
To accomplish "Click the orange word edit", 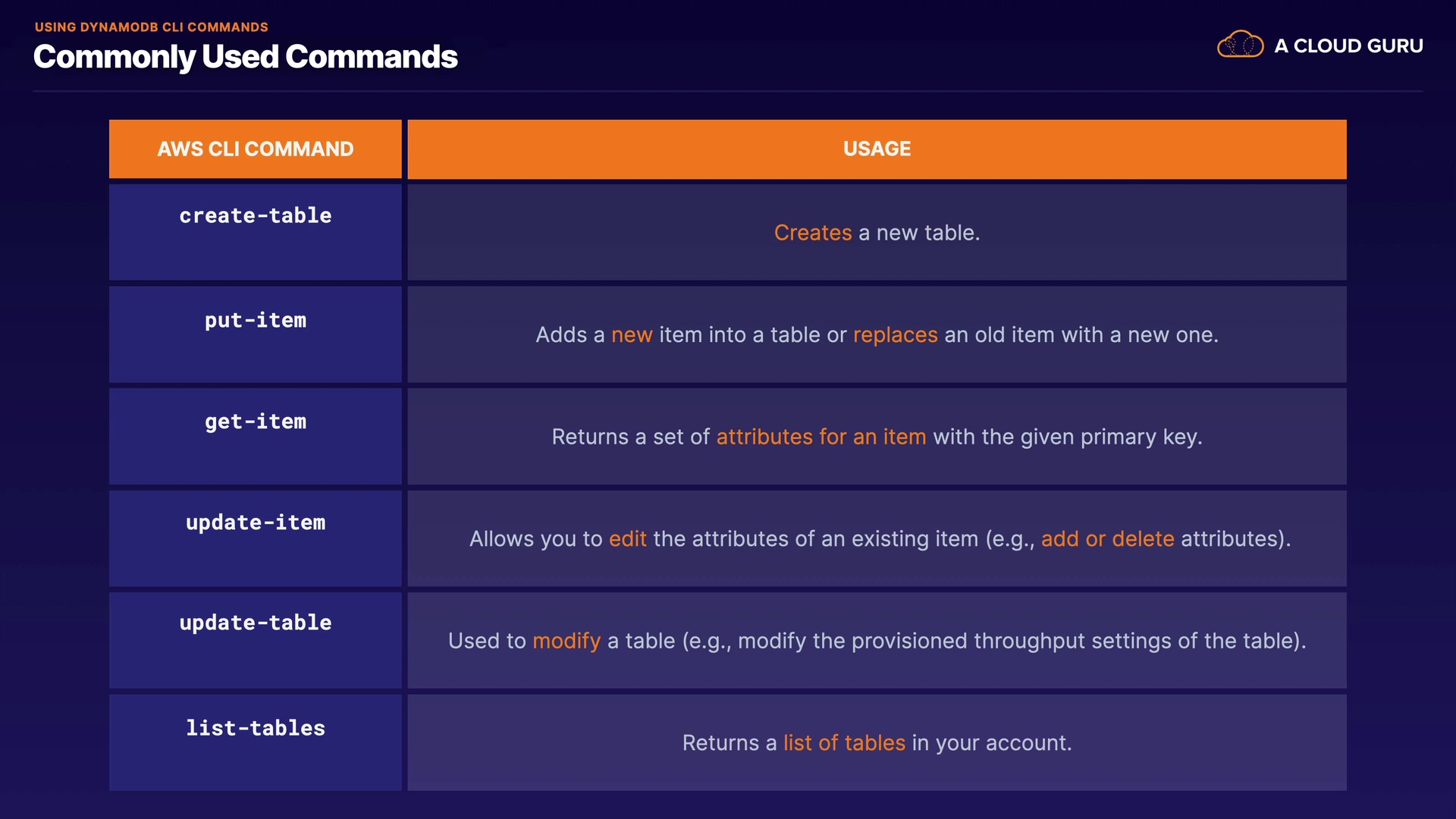I will (627, 539).
